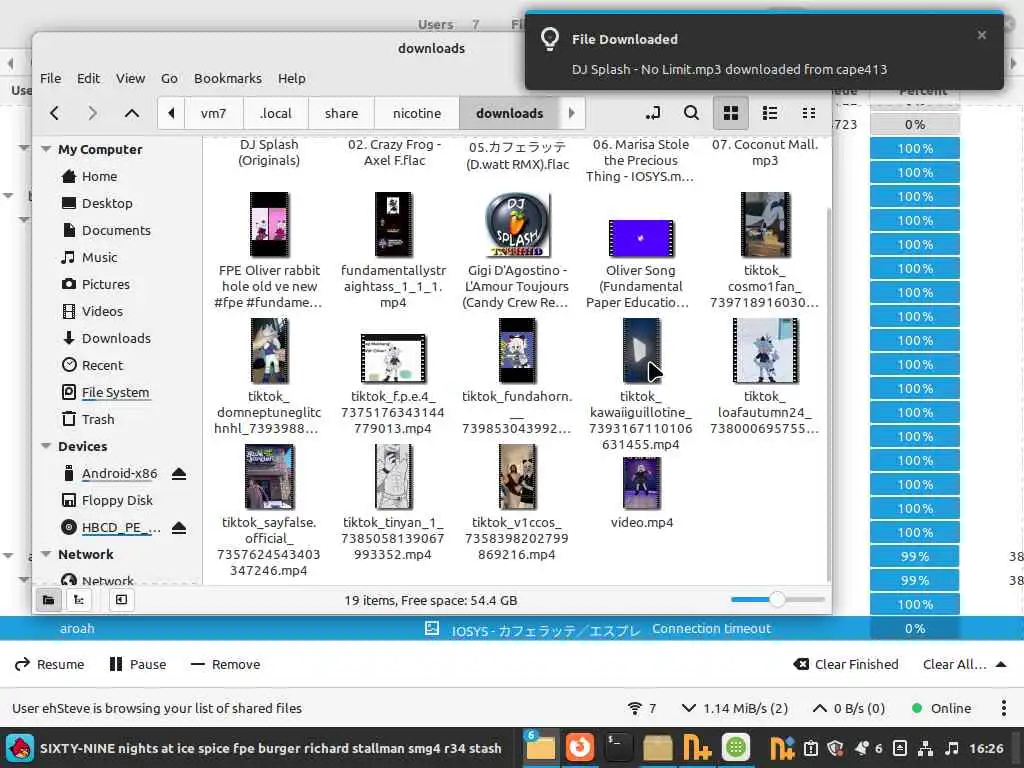Collapse the Network sidebar section
The width and height of the screenshot is (1024, 768).
[46, 554]
